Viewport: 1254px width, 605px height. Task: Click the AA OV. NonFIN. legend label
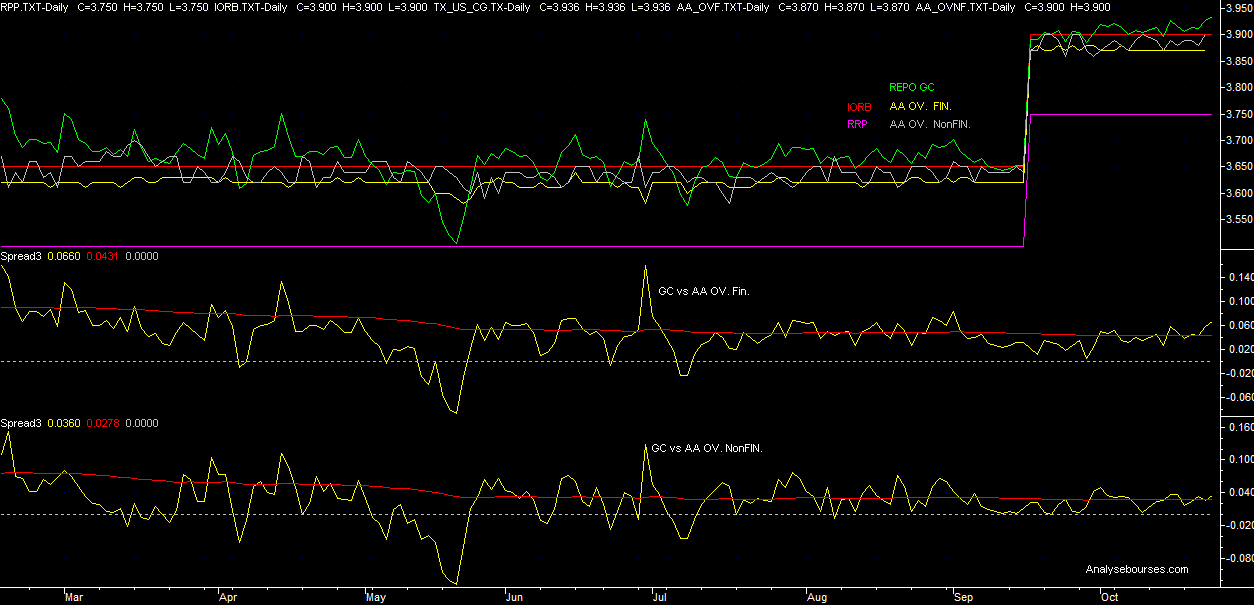click(930, 124)
